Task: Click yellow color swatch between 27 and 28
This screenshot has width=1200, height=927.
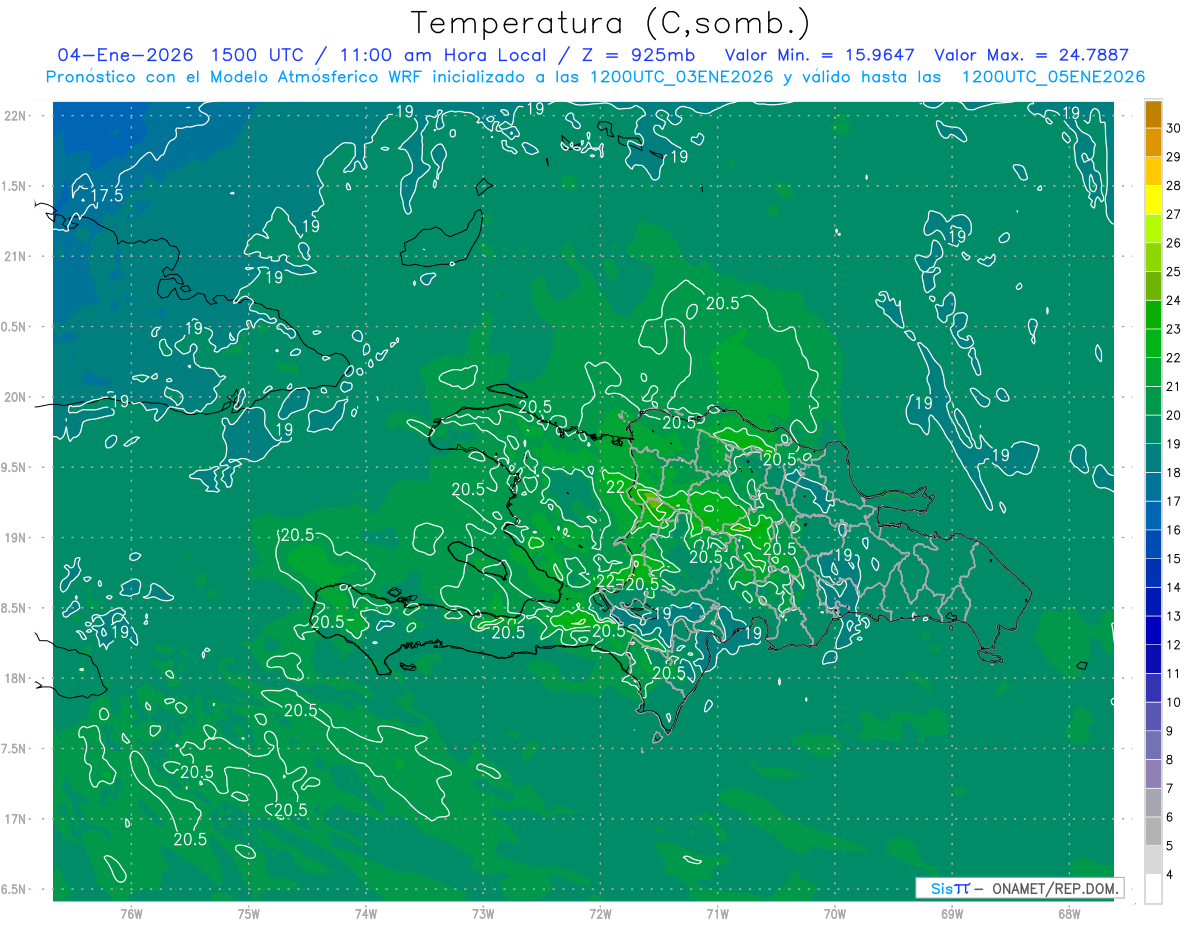Action: (1153, 200)
